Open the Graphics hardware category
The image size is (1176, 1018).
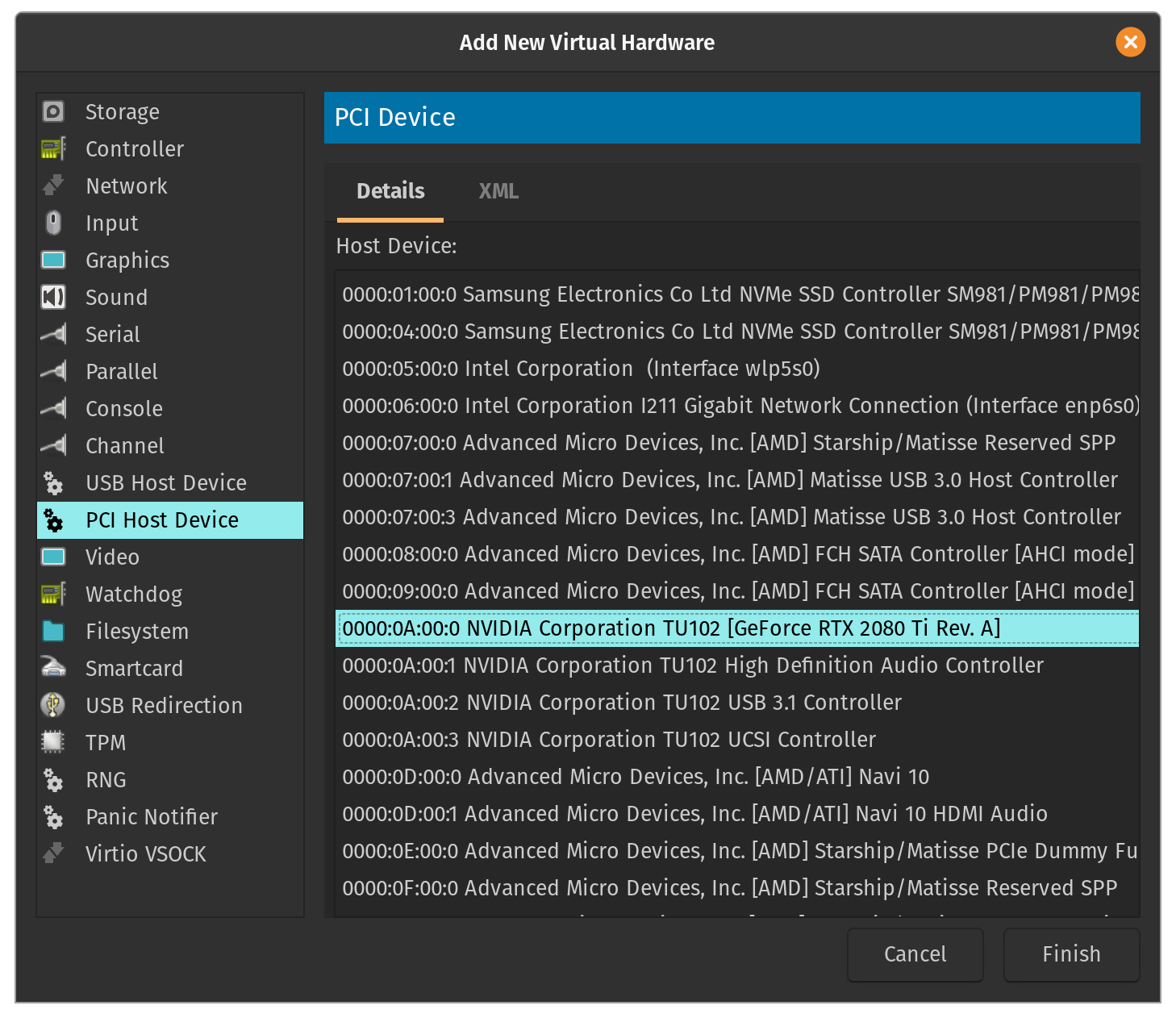(127, 261)
